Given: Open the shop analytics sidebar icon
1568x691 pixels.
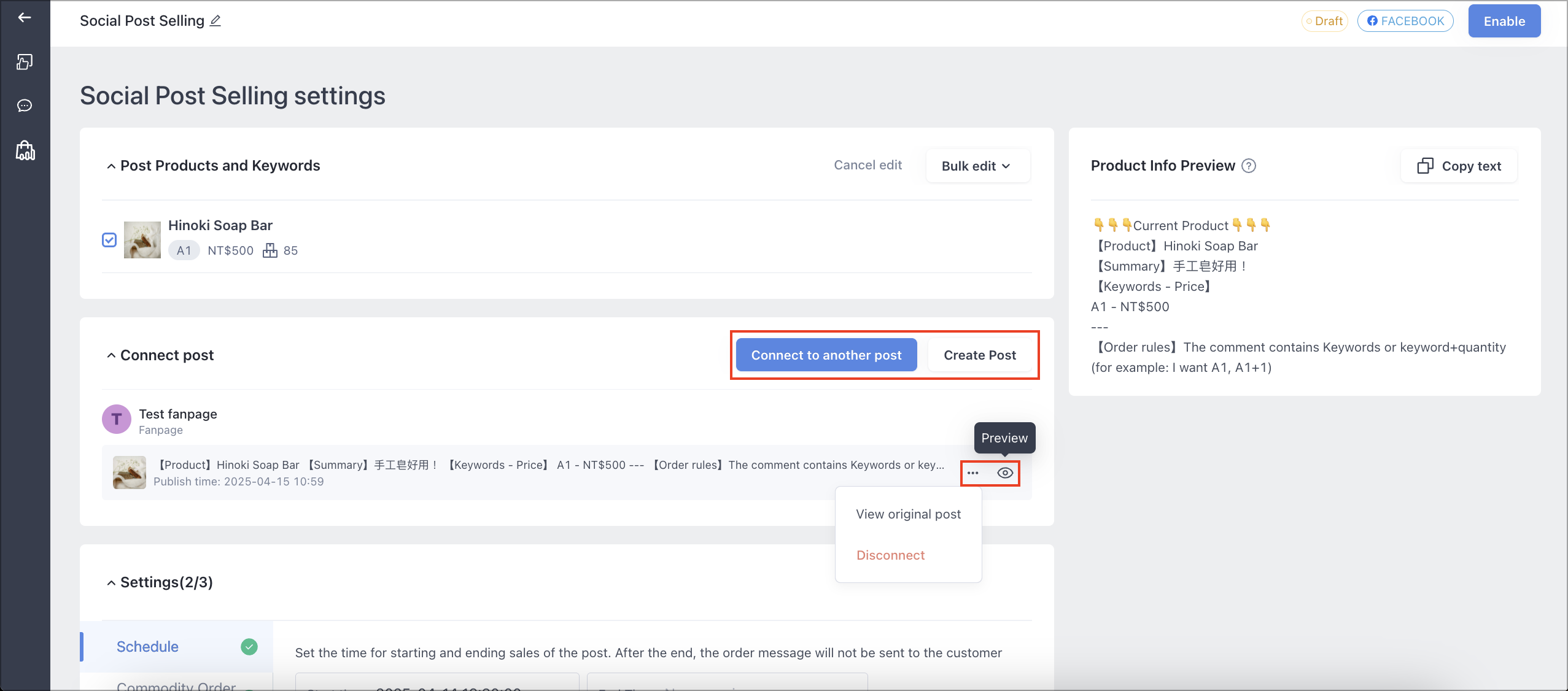Looking at the screenshot, I should click(25, 150).
